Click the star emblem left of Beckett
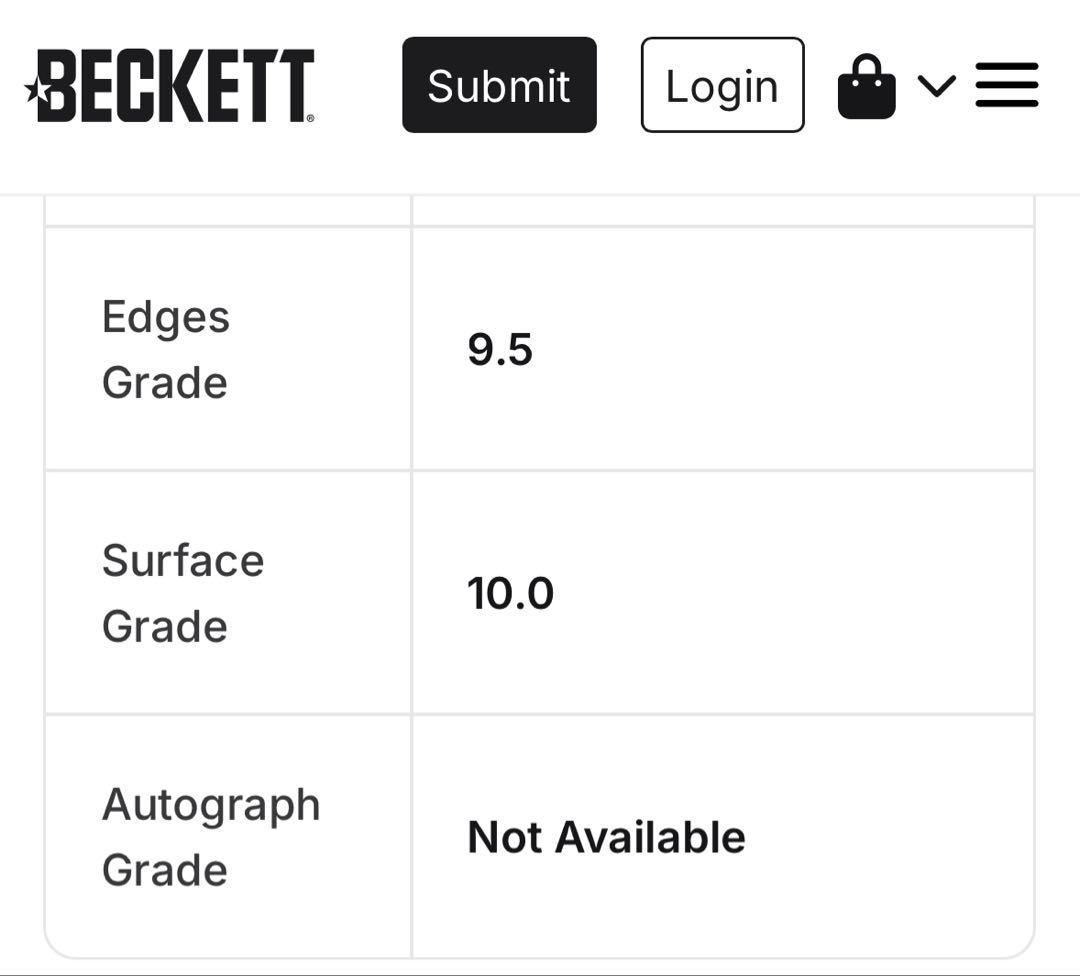The width and height of the screenshot is (1080, 976). 35,91
